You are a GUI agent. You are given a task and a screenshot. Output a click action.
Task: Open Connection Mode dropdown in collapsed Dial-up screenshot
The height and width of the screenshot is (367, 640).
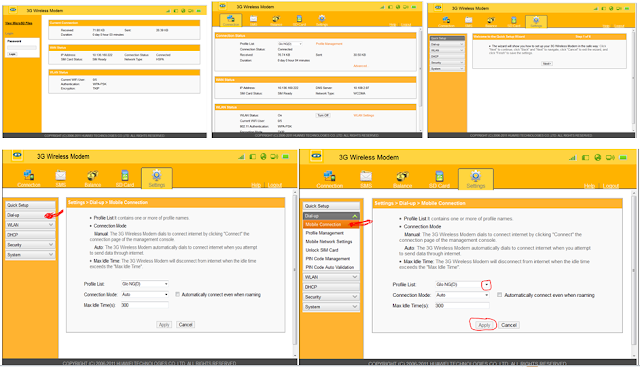point(166,294)
